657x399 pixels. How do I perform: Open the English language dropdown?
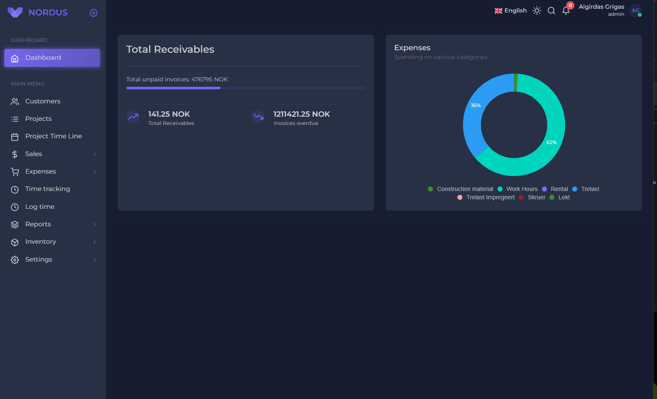click(510, 11)
